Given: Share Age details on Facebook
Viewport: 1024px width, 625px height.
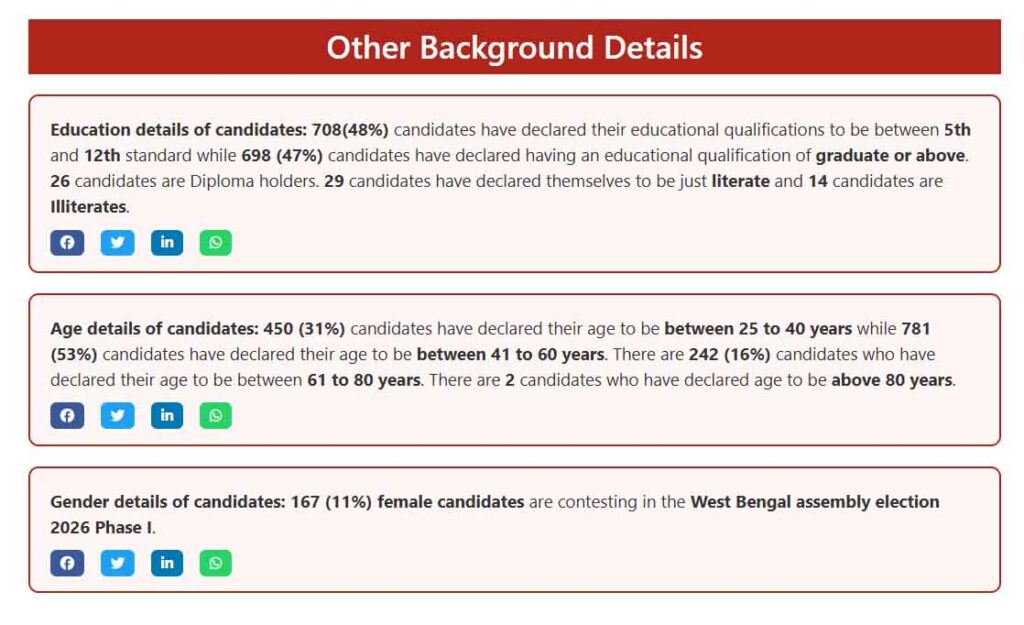Looking at the screenshot, I should (67, 415).
